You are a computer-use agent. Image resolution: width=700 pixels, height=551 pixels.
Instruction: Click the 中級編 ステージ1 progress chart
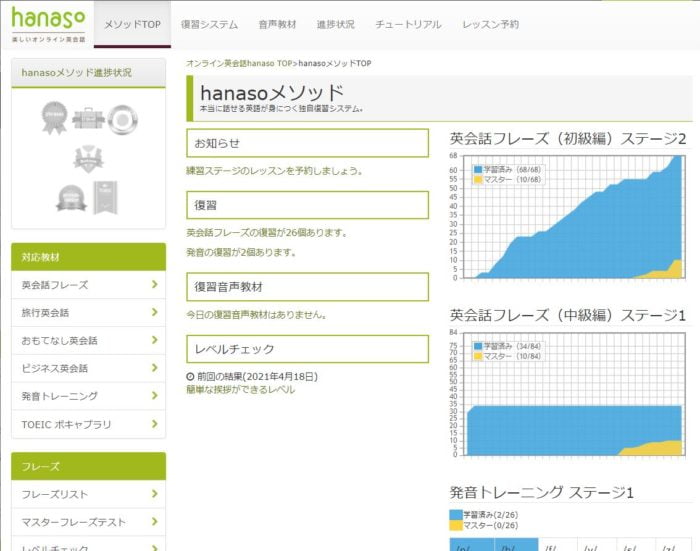tap(574, 394)
